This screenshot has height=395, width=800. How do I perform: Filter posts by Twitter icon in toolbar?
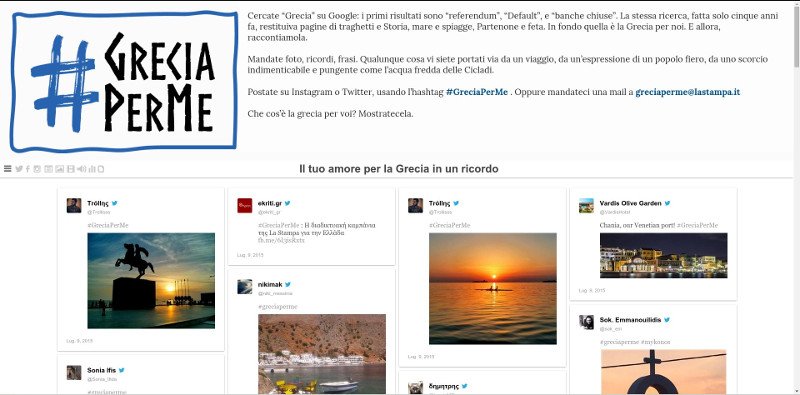[19, 169]
